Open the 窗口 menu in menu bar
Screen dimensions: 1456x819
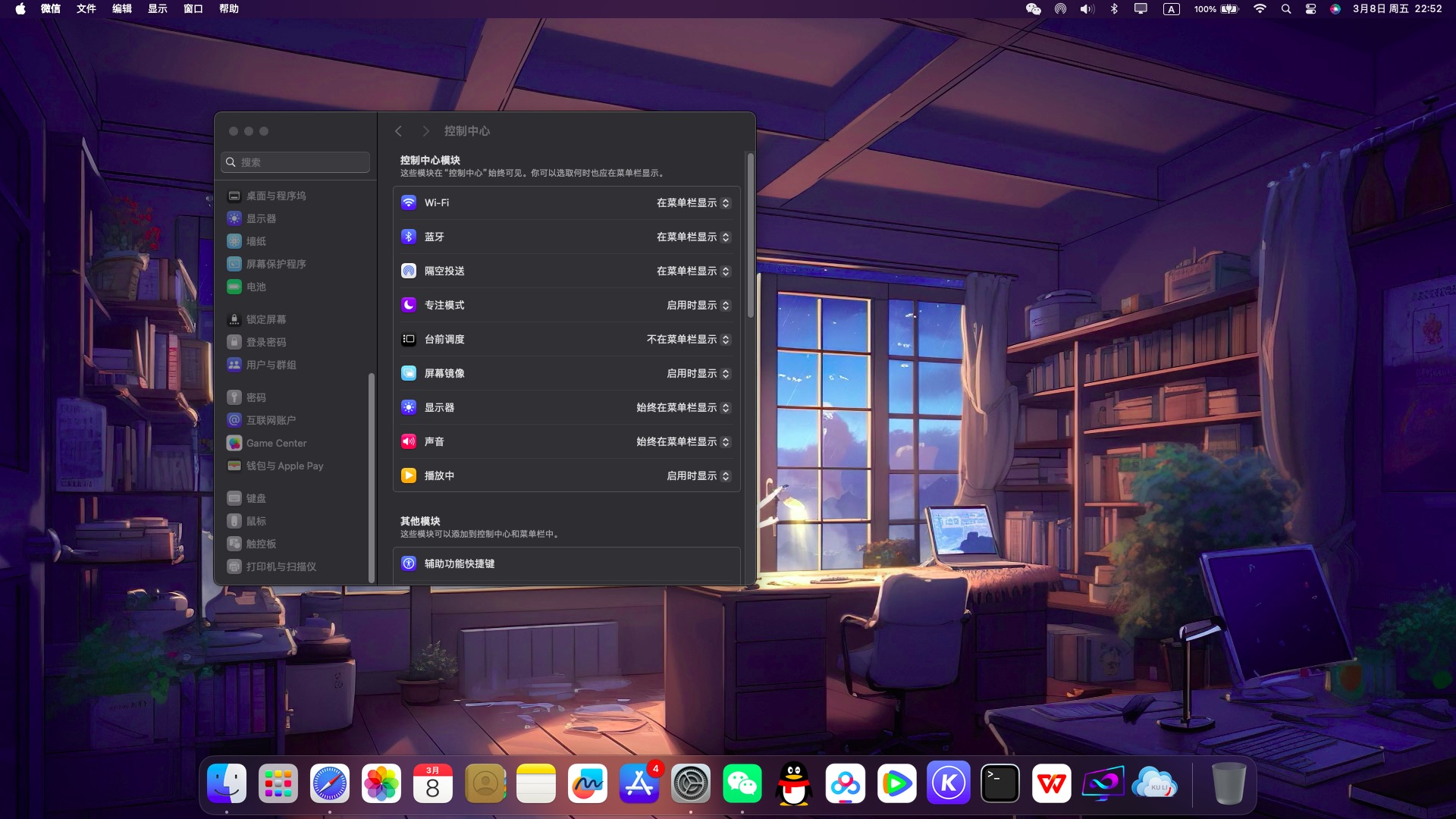point(193,9)
